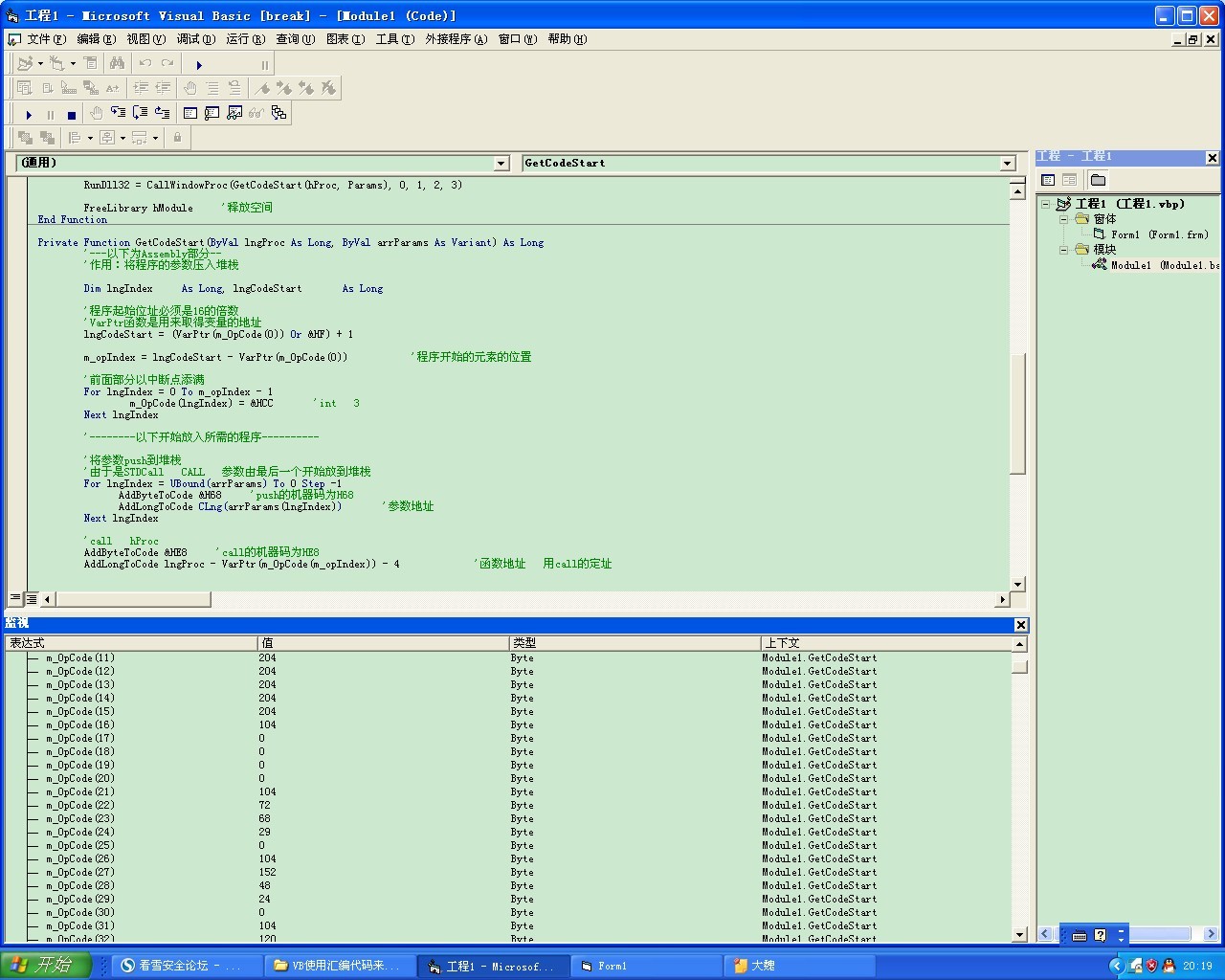The image size is (1225, 980).
Task: Click the 上下文 column header in watch window
Action: (x=886, y=643)
